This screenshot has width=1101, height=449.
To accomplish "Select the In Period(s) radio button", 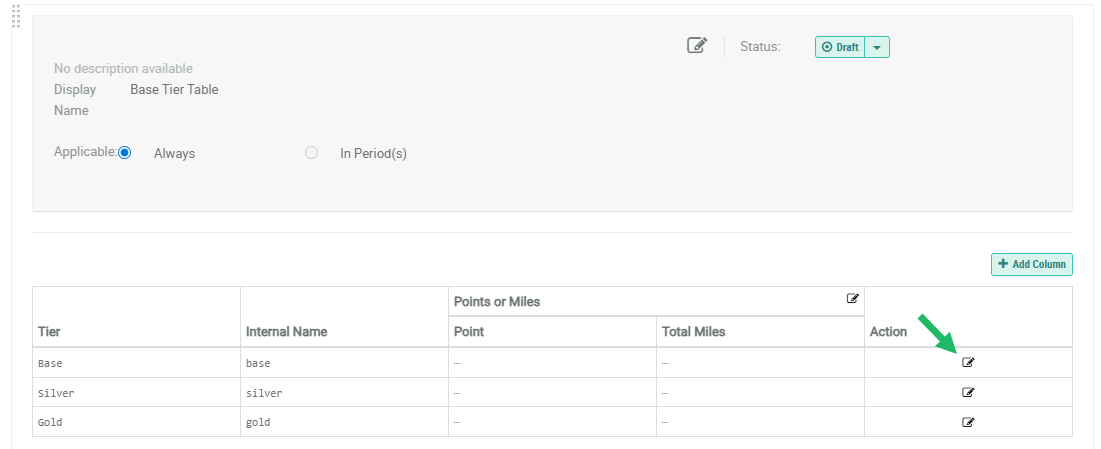I will click(x=312, y=153).
